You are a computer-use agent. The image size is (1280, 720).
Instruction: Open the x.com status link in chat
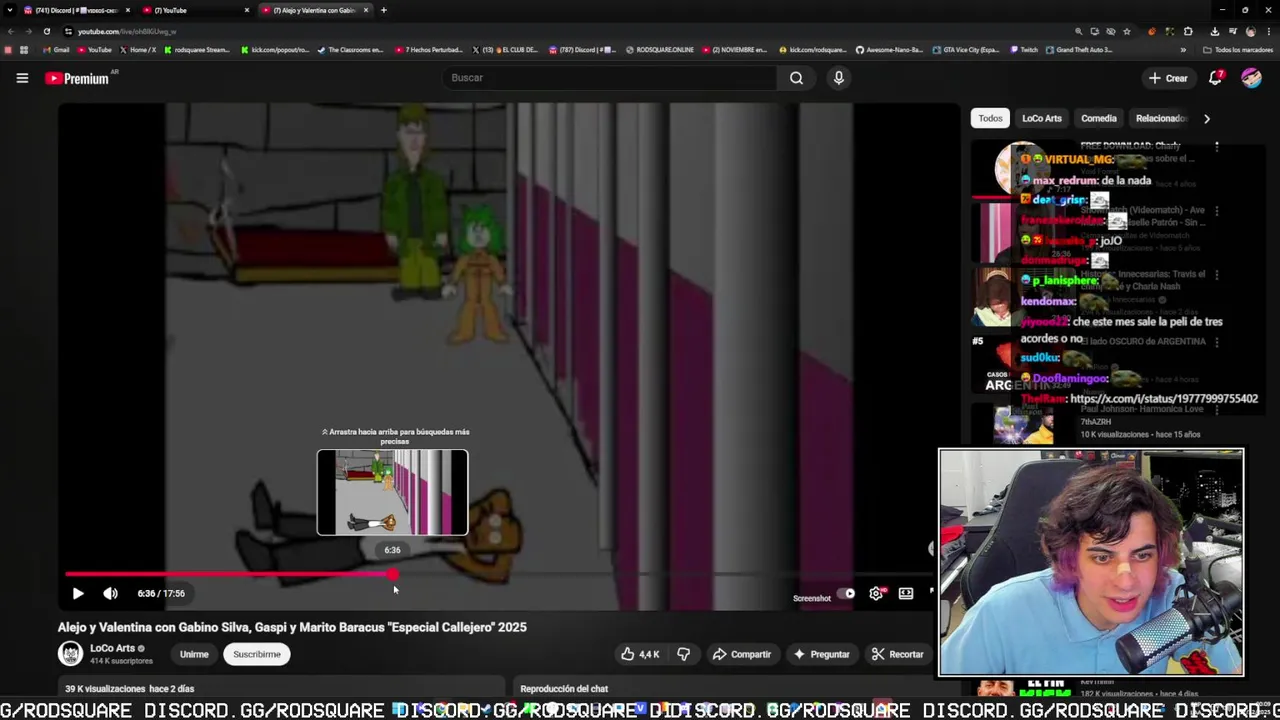pos(1164,398)
